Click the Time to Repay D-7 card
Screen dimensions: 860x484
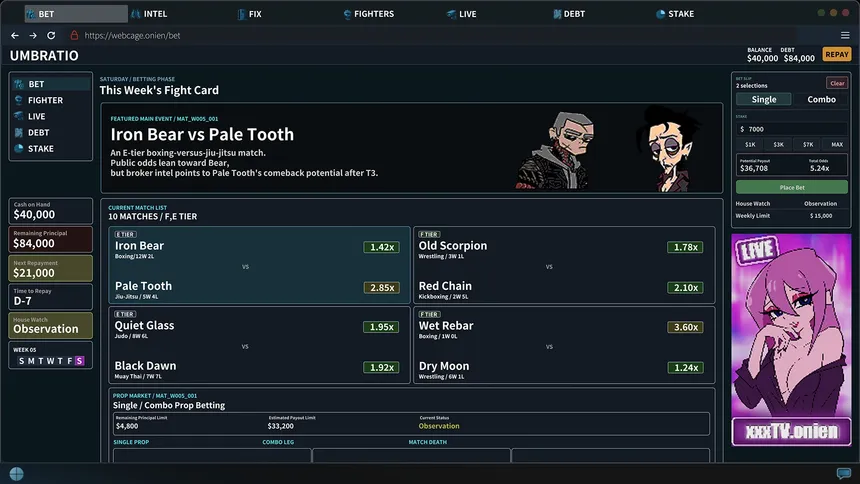point(50,297)
